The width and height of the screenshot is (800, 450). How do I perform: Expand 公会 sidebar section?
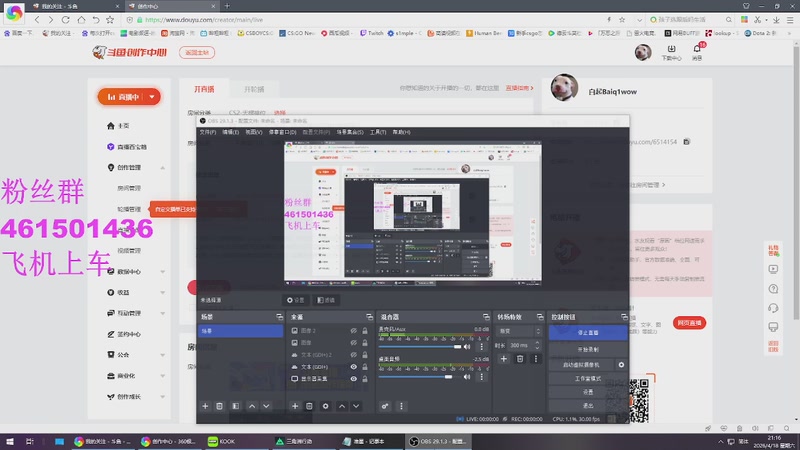click(x=163, y=355)
